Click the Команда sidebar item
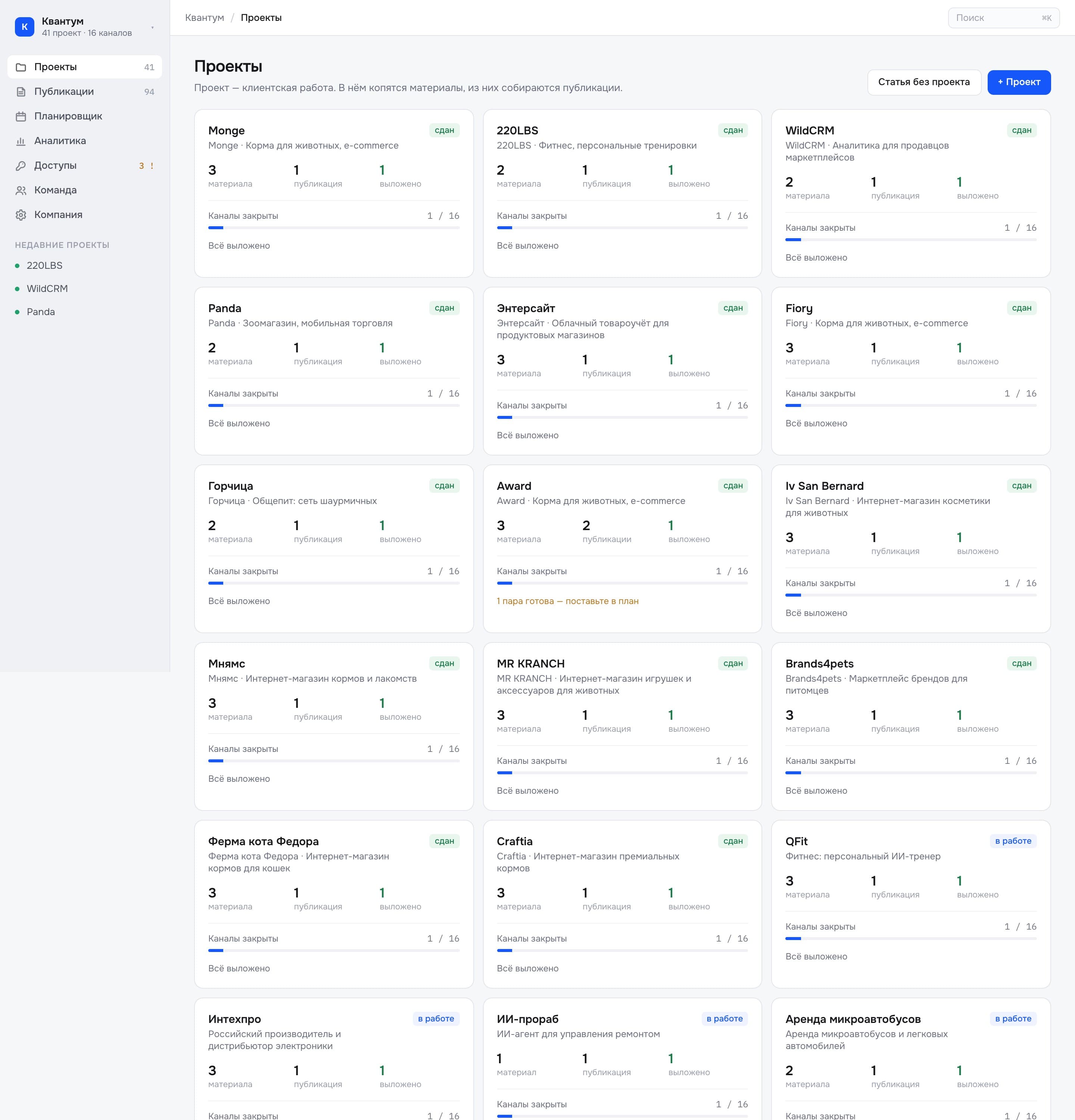The width and height of the screenshot is (1075, 1120). (x=84, y=190)
